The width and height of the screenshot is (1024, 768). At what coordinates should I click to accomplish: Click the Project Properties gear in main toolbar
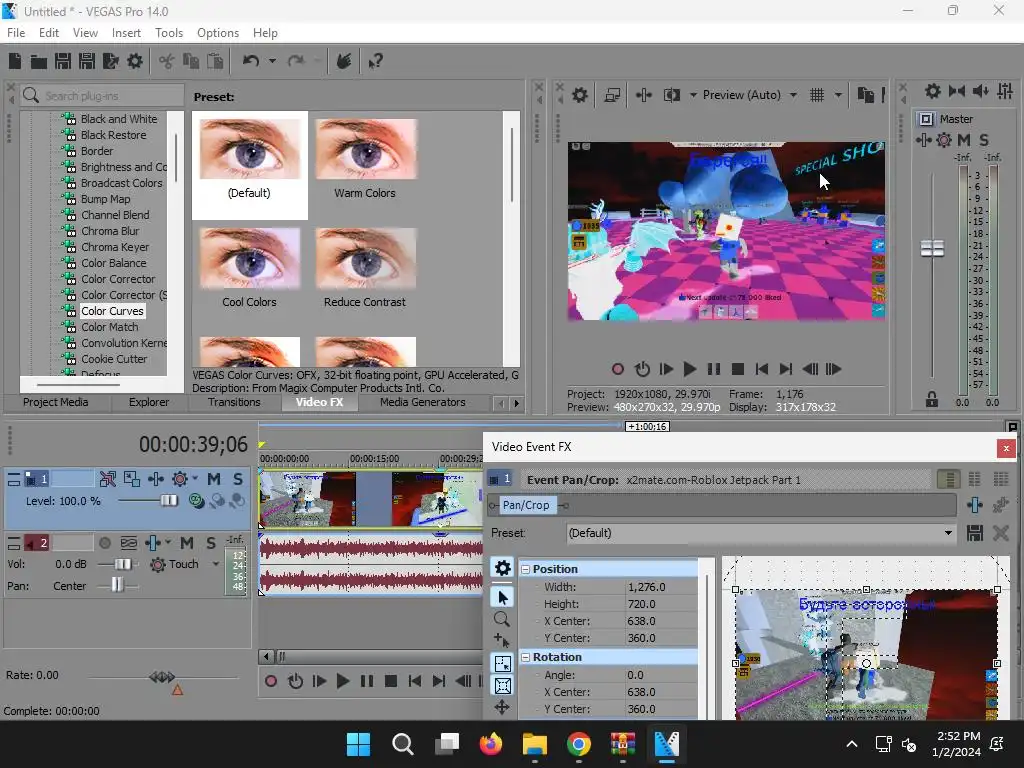coord(135,61)
